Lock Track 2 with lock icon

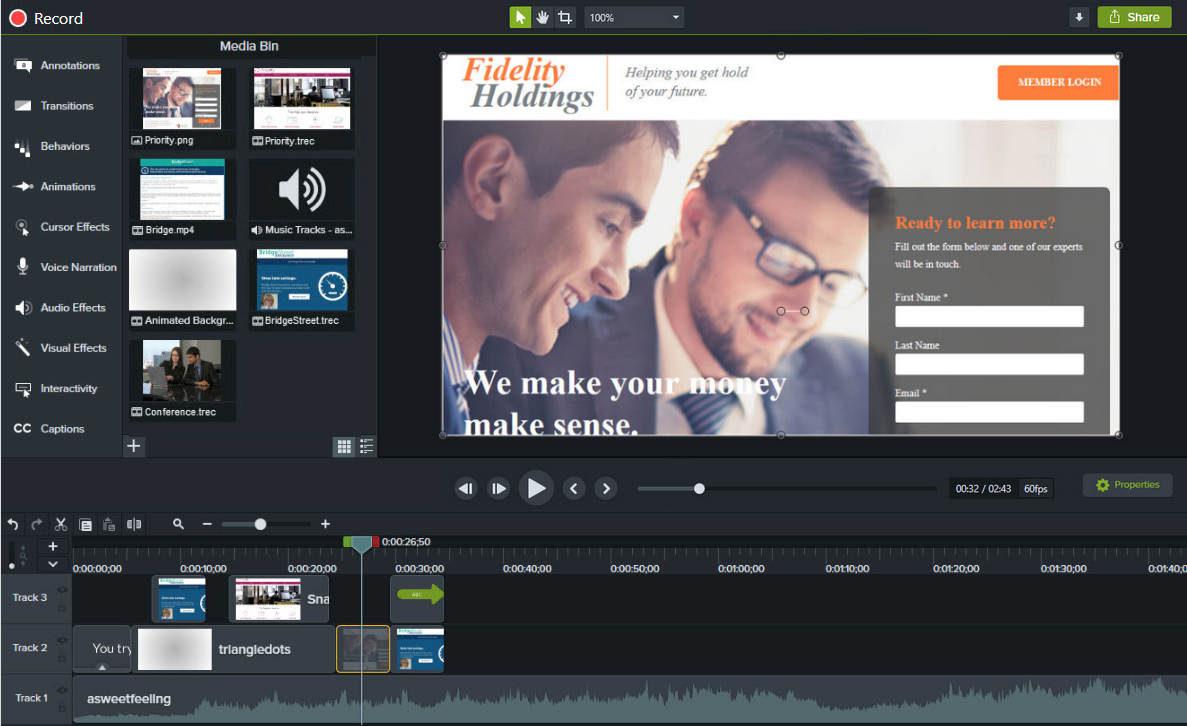point(62,658)
